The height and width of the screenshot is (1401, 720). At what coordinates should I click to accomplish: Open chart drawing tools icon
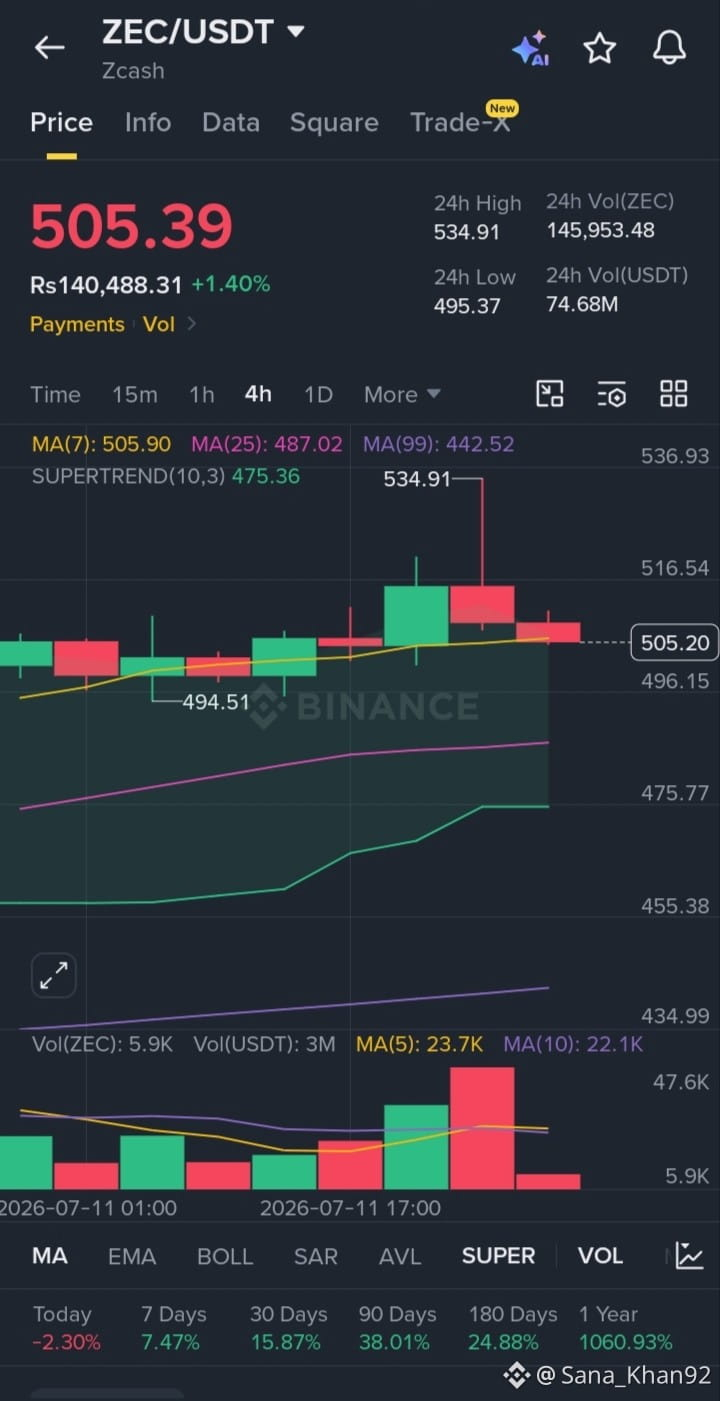[x=550, y=394]
